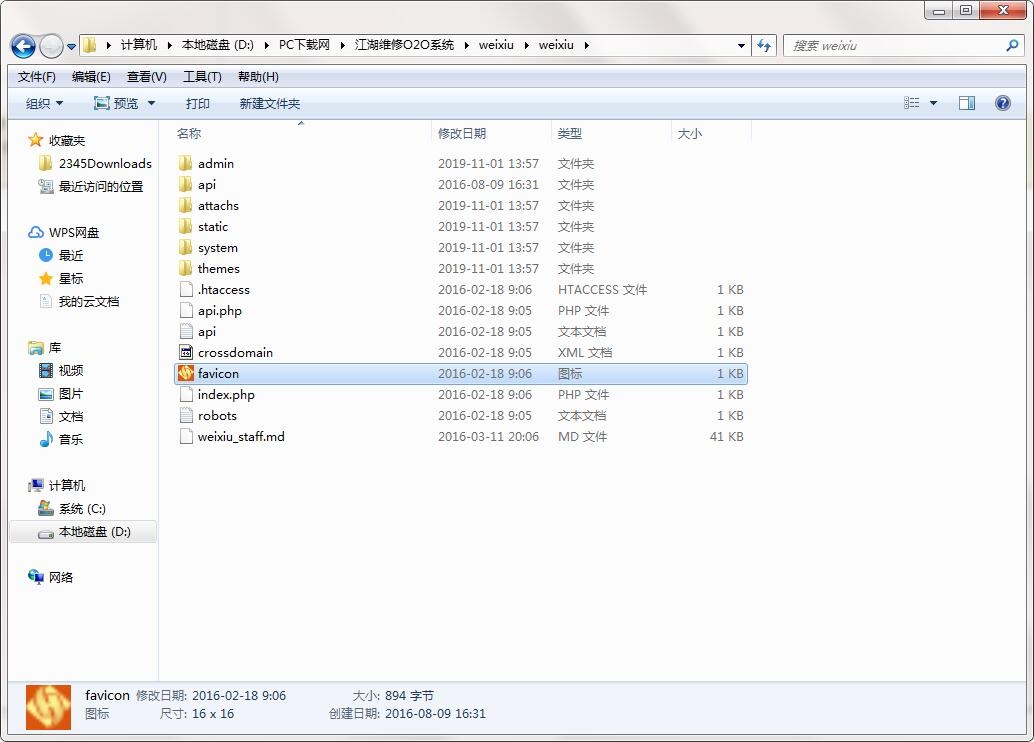Click the blue help icon
Image resolution: width=1034 pixels, height=742 pixels.
tap(1002, 103)
